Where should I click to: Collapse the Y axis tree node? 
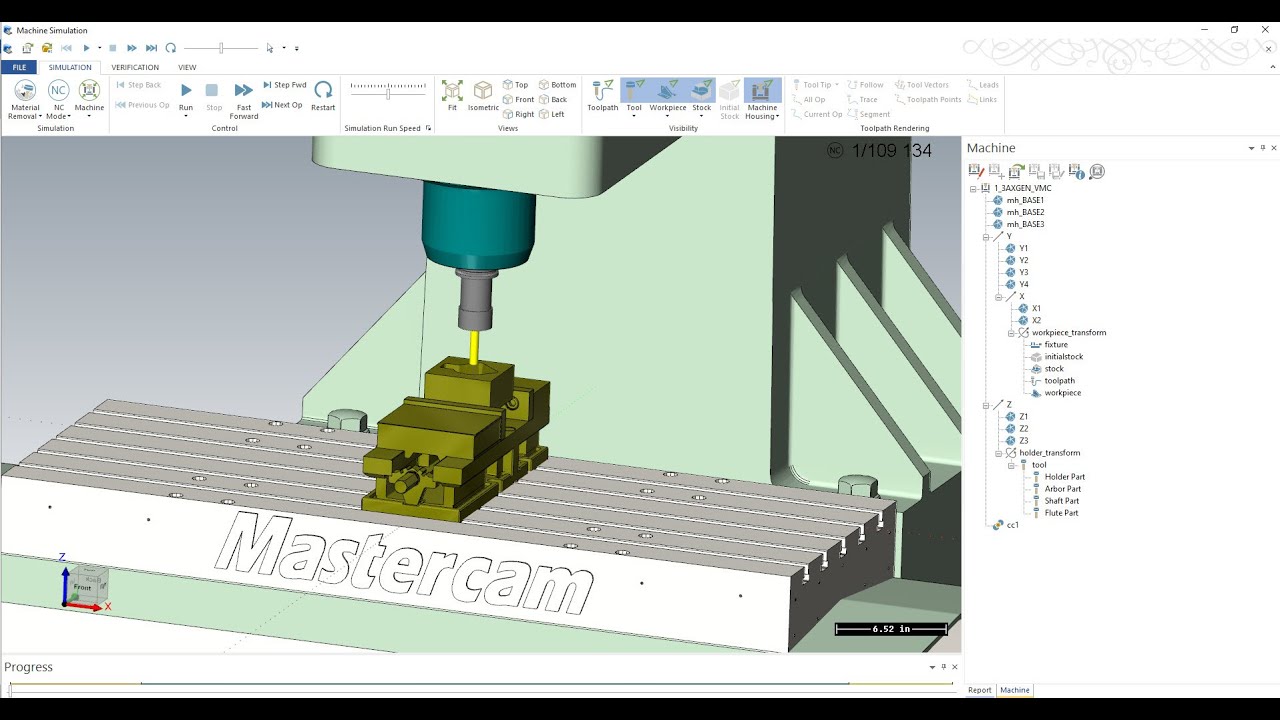pyautogui.click(x=986, y=236)
